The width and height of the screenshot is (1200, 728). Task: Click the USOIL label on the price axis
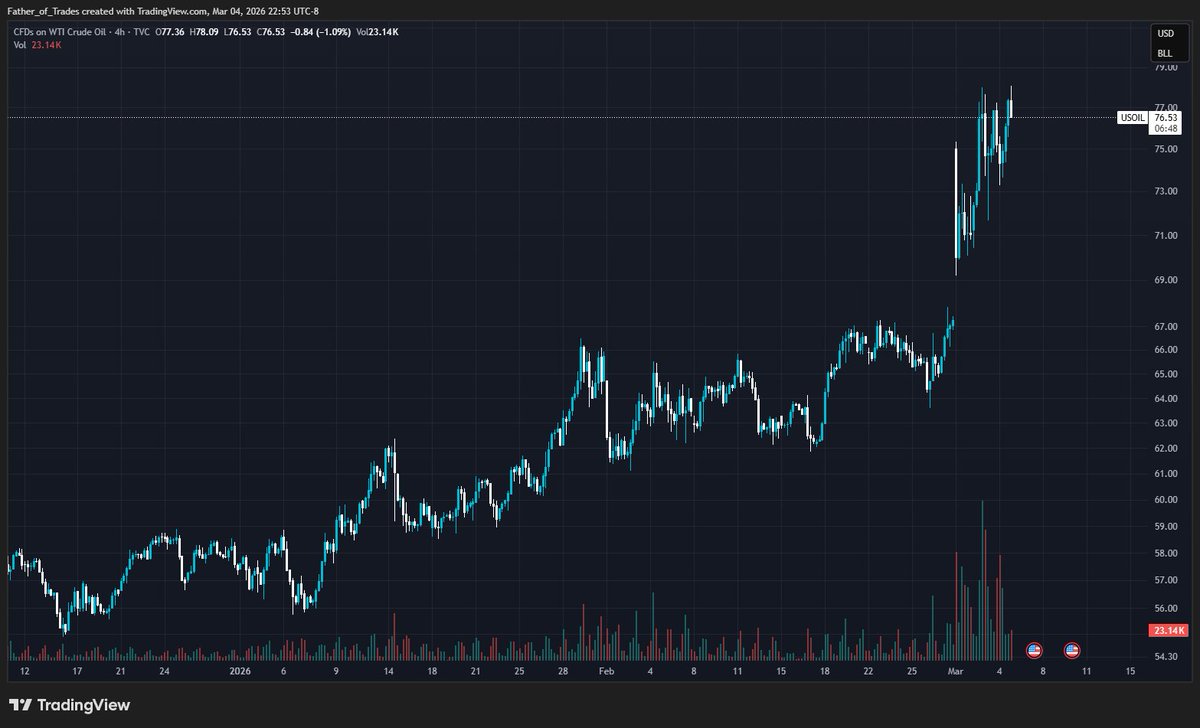tap(1131, 117)
